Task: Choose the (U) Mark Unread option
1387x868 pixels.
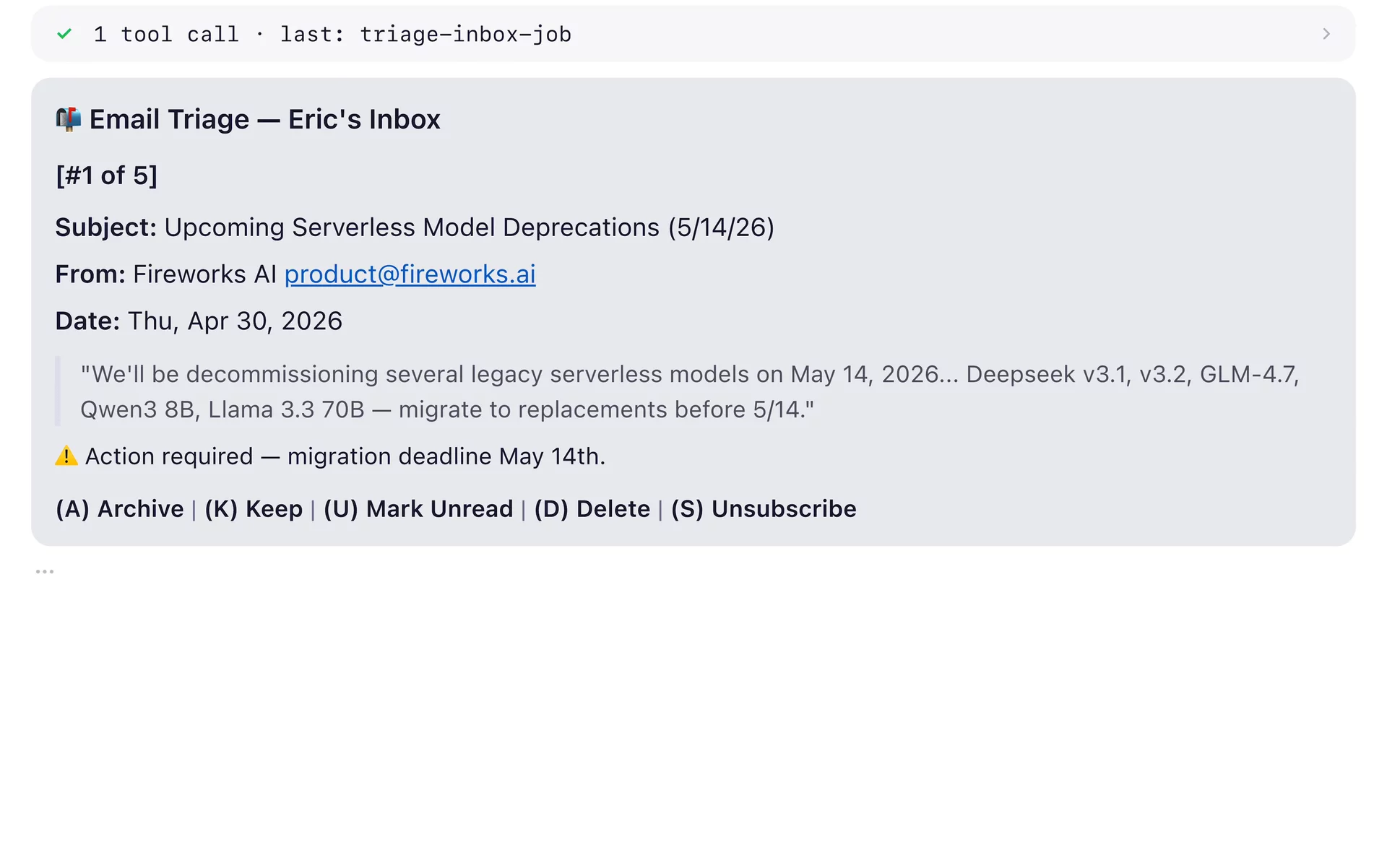Action: (x=418, y=509)
